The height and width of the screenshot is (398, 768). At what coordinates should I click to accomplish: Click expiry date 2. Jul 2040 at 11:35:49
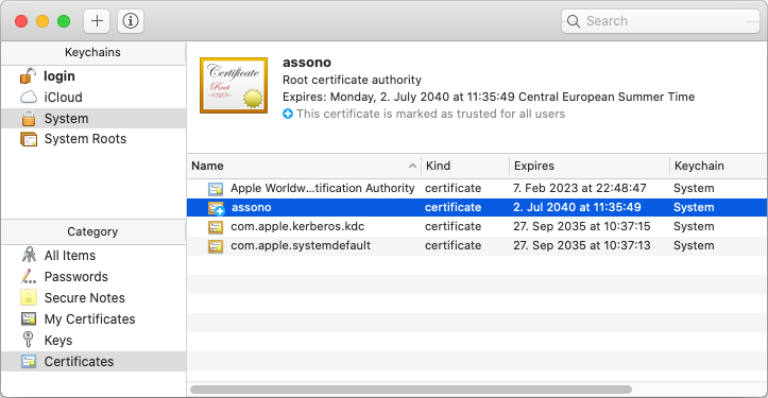click(x=577, y=207)
